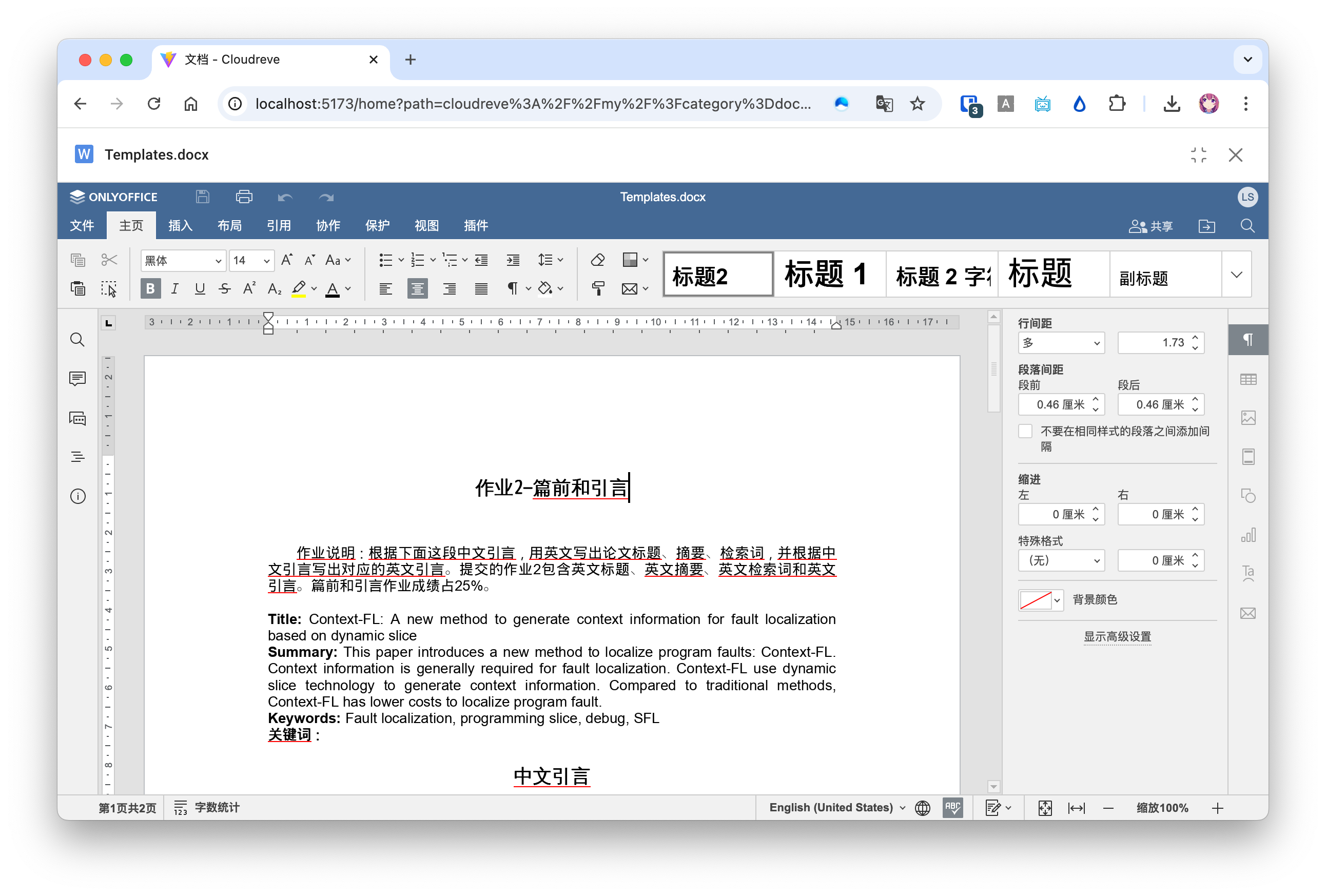Open image settings panel icon
Viewport: 1326px width, 896px height.
point(1249,417)
